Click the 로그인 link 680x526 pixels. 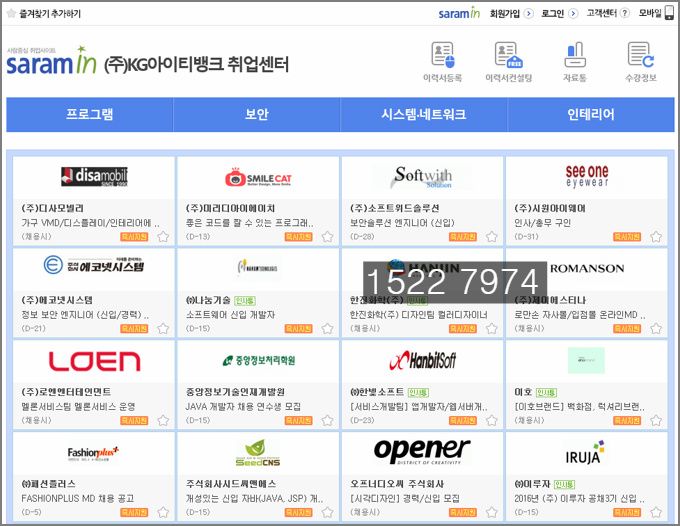pyautogui.click(x=552, y=13)
